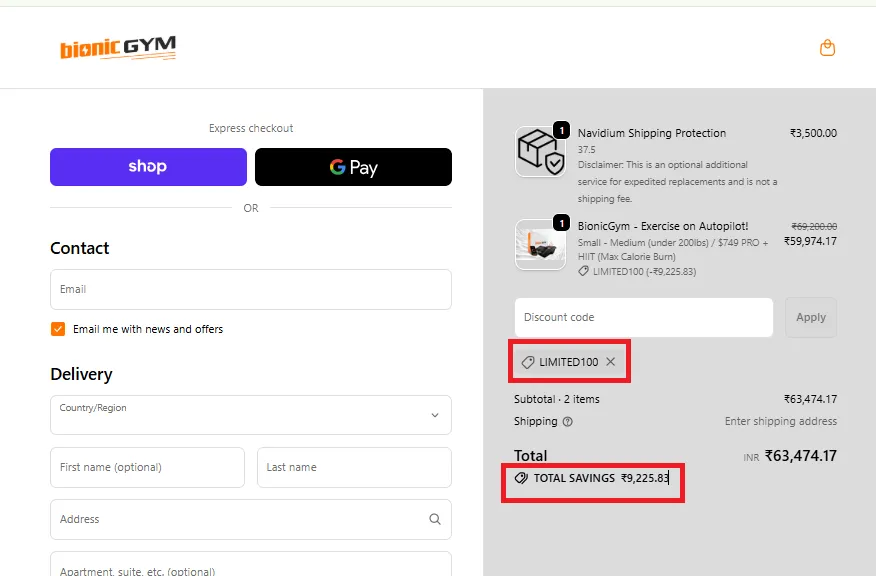Click the Total Savings tag icon
The image size is (876, 576).
(x=521, y=478)
